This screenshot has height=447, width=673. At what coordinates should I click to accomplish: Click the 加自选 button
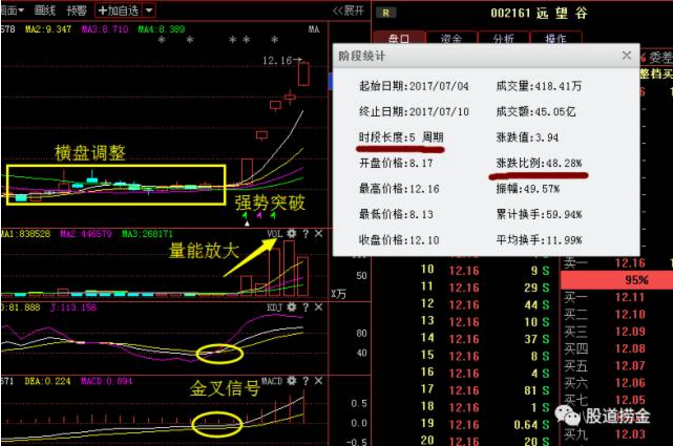pos(118,10)
